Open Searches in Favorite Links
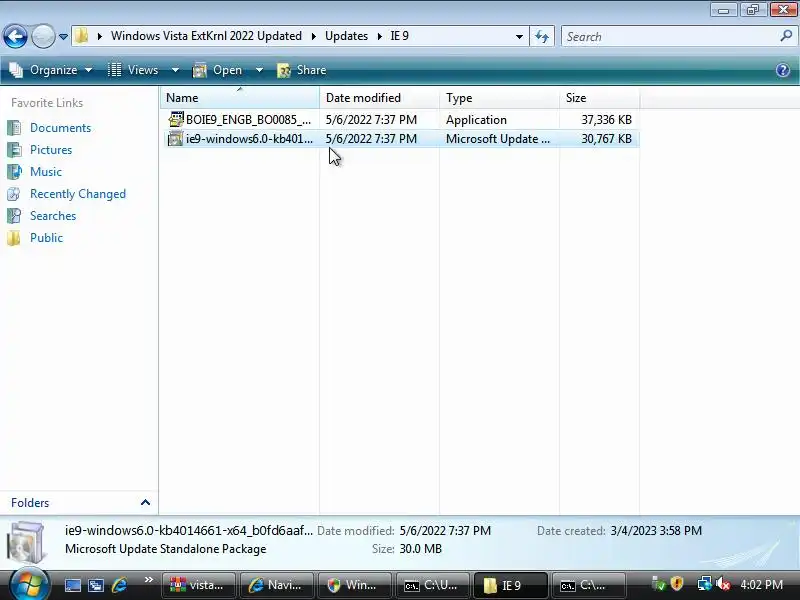Image resolution: width=800 pixels, height=600 pixels. (x=53, y=216)
